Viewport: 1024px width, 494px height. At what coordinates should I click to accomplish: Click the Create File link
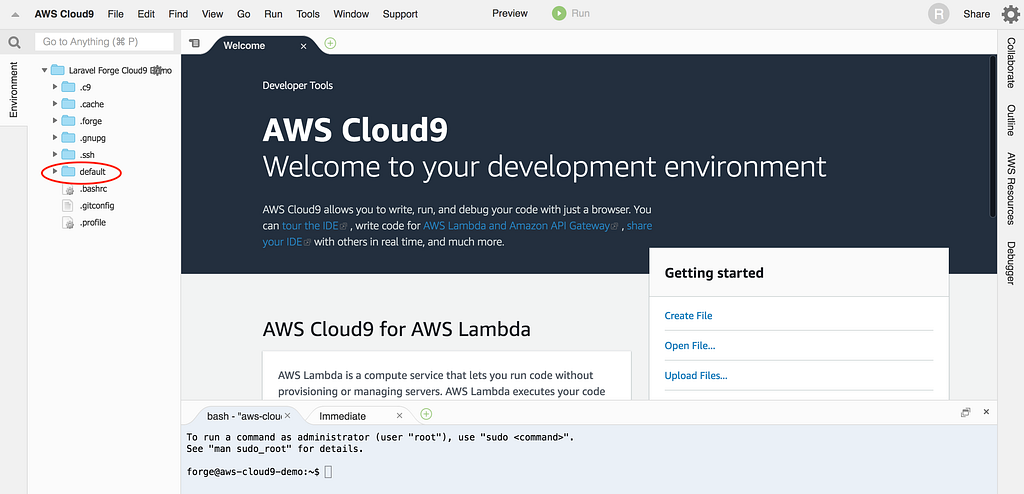coord(688,316)
